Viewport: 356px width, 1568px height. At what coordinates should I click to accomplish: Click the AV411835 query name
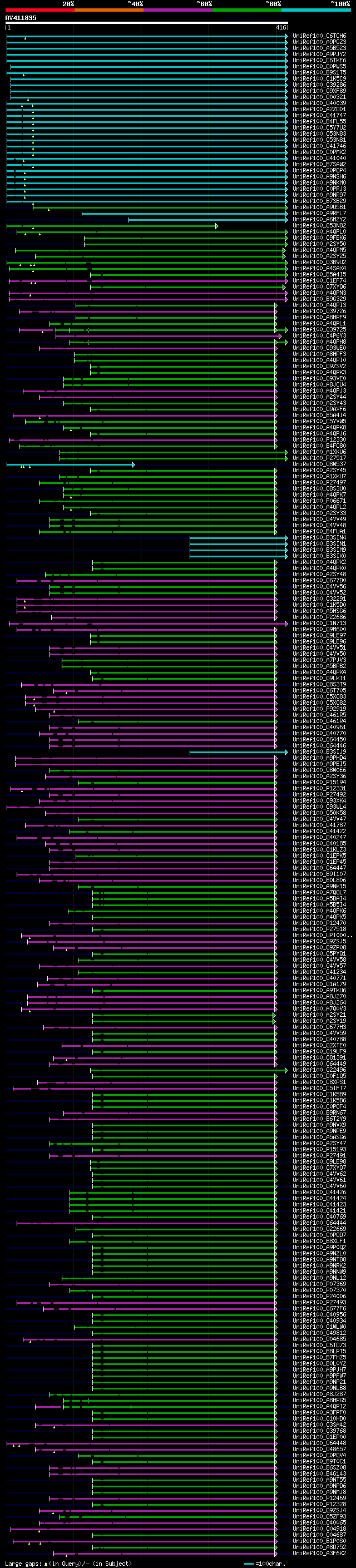point(21,18)
